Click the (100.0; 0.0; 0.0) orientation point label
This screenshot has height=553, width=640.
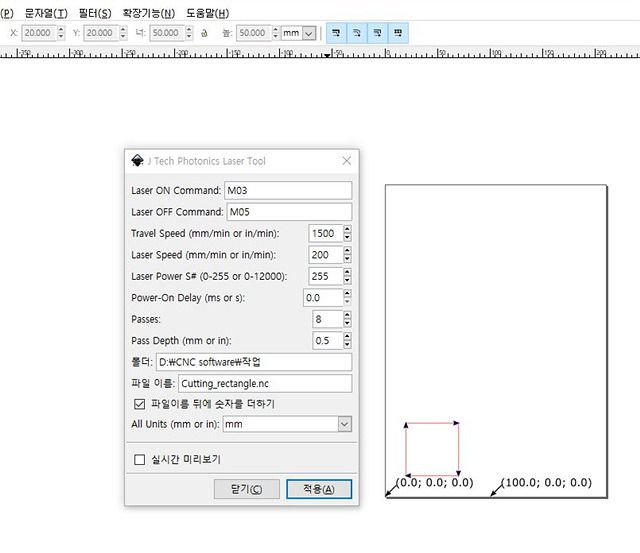[547, 482]
